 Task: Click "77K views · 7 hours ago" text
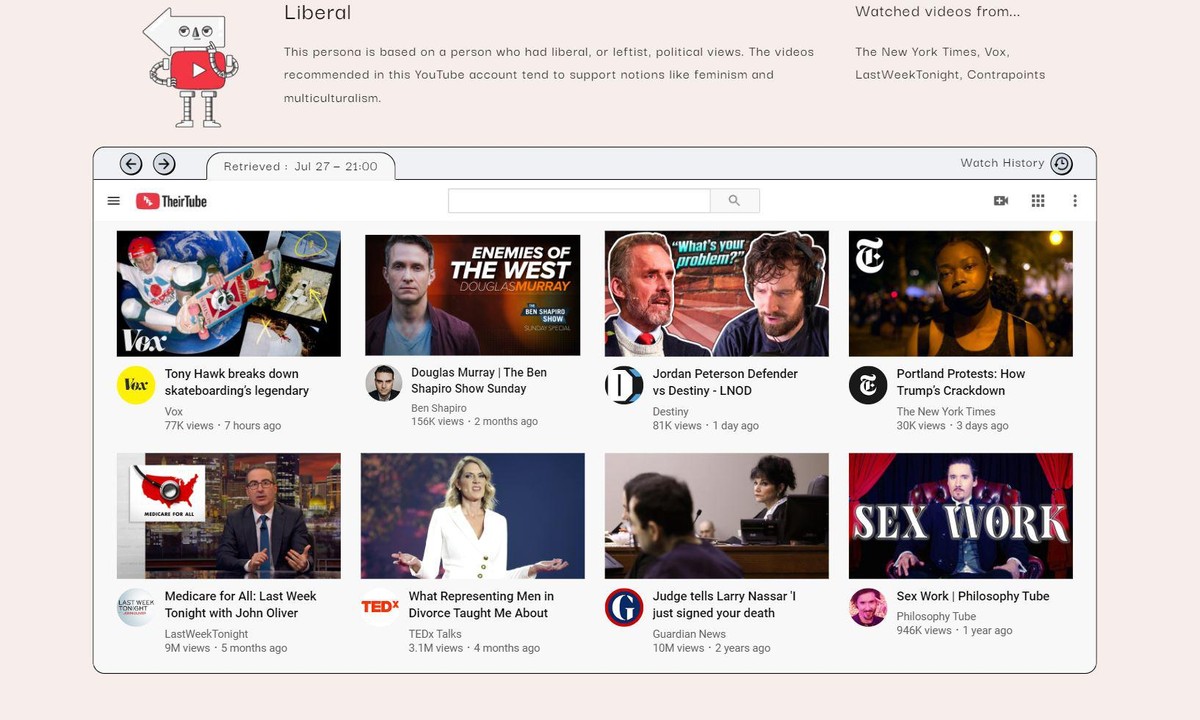click(x=223, y=425)
